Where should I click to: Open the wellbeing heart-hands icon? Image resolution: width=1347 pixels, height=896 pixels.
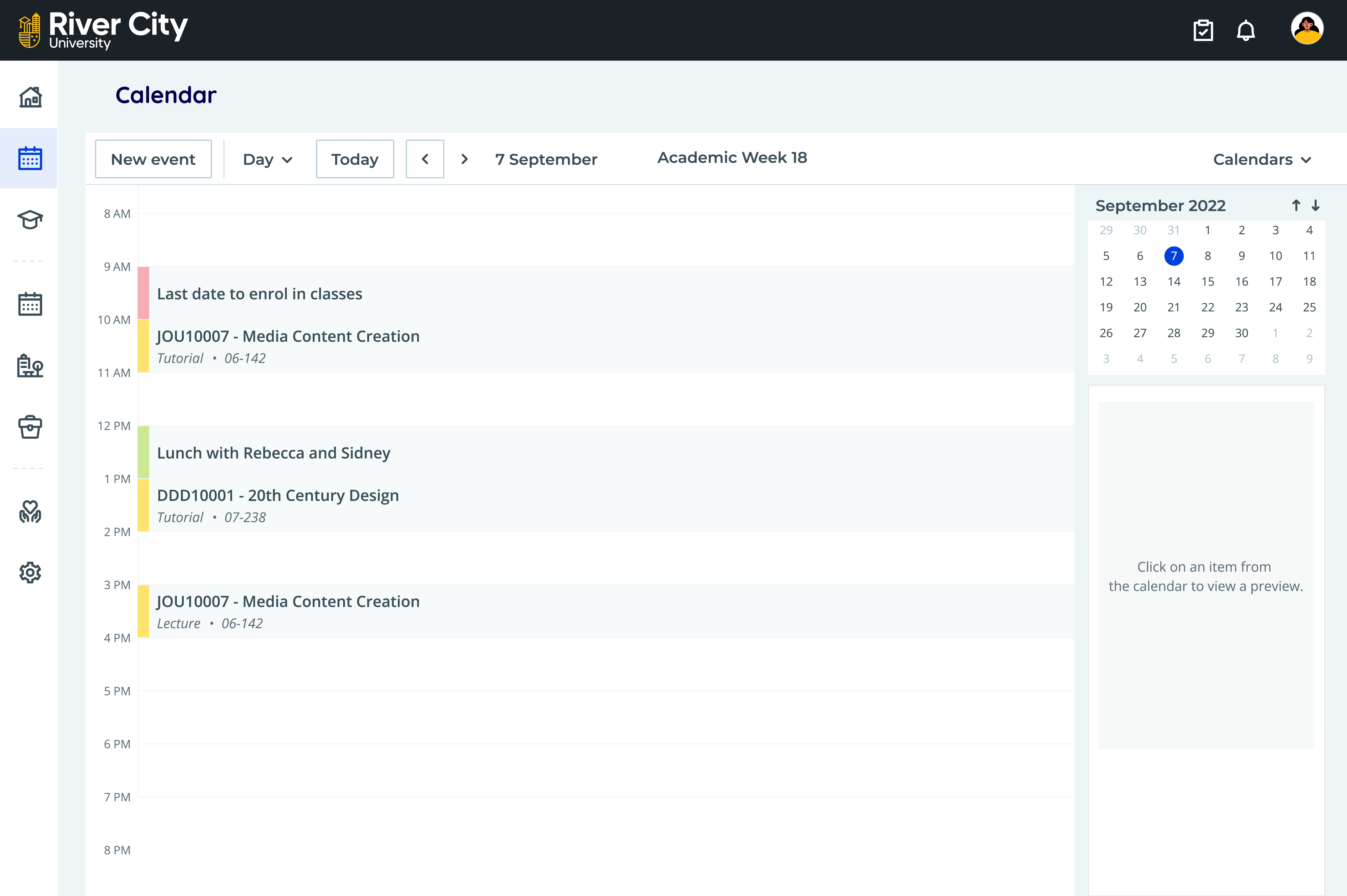point(30,511)
